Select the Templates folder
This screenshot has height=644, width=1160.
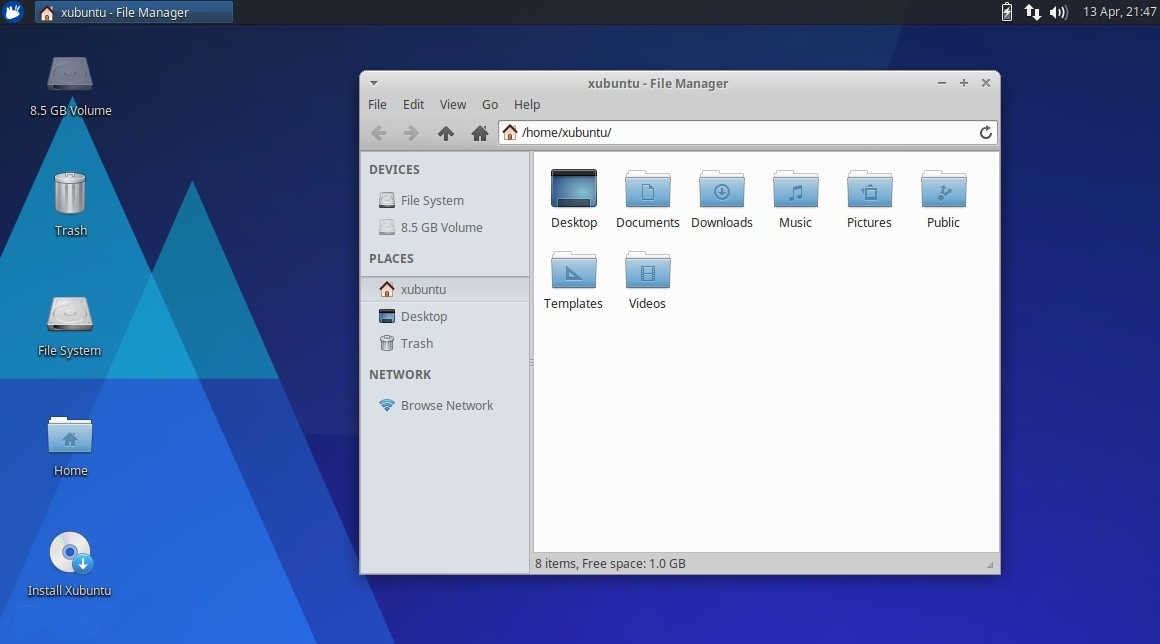tap(573, 270)
